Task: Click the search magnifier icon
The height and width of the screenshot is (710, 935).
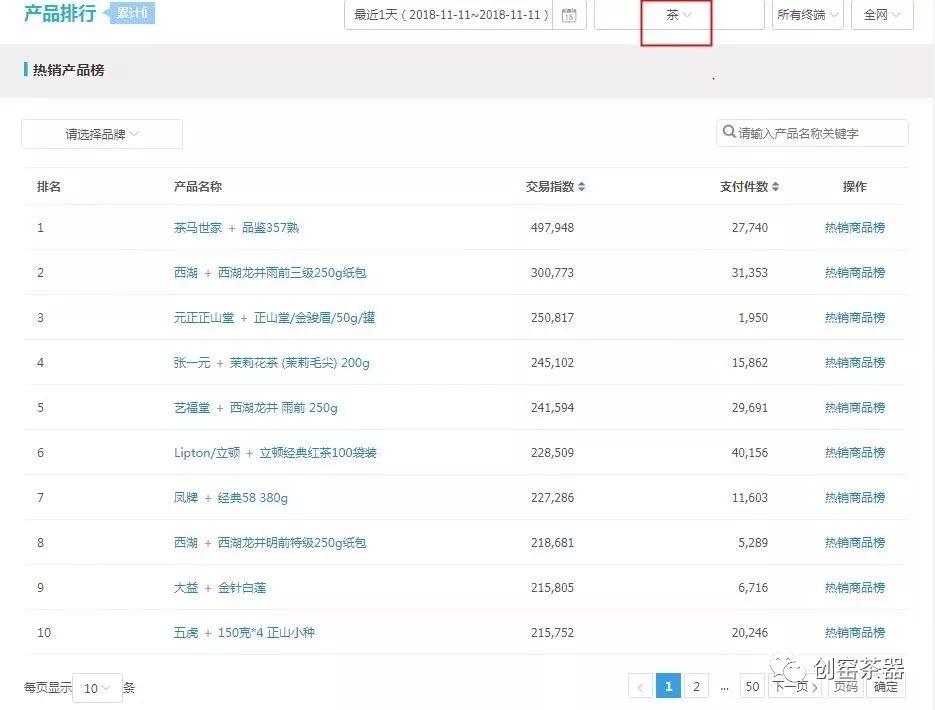Action: (729, 132)
